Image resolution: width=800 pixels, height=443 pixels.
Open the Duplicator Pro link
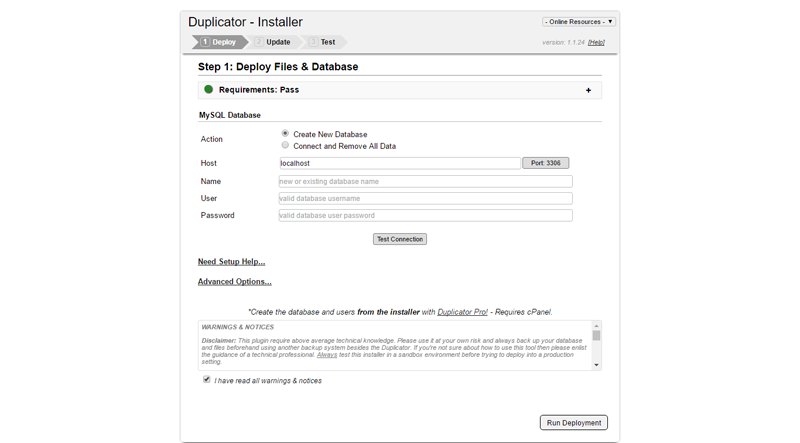click(x=462, y=312)
